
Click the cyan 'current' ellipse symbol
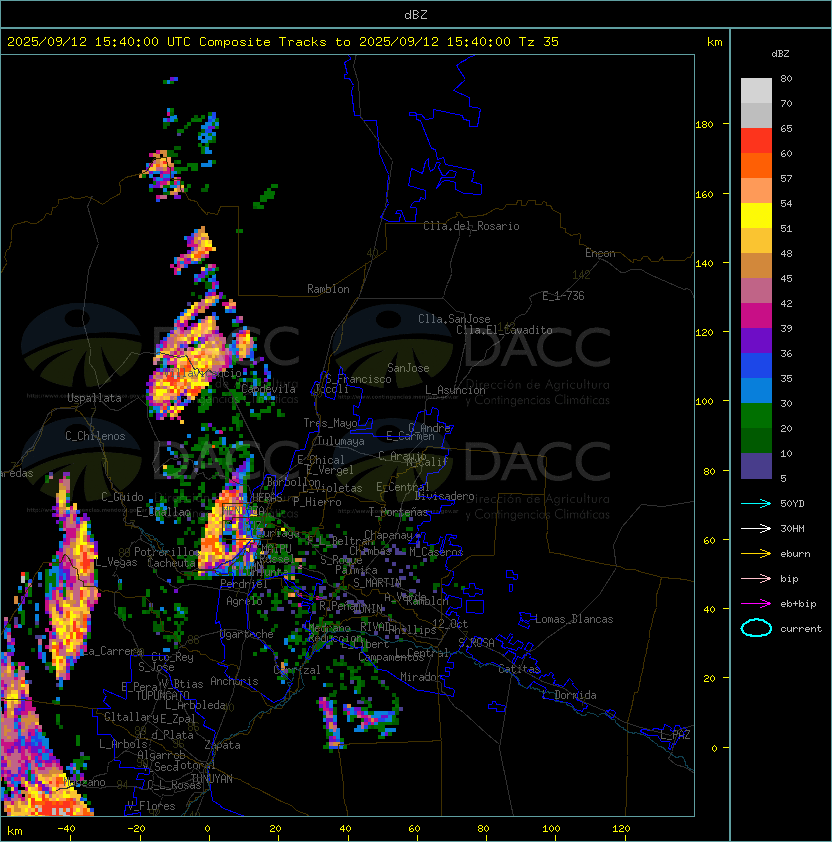click(x=756, y=628)
